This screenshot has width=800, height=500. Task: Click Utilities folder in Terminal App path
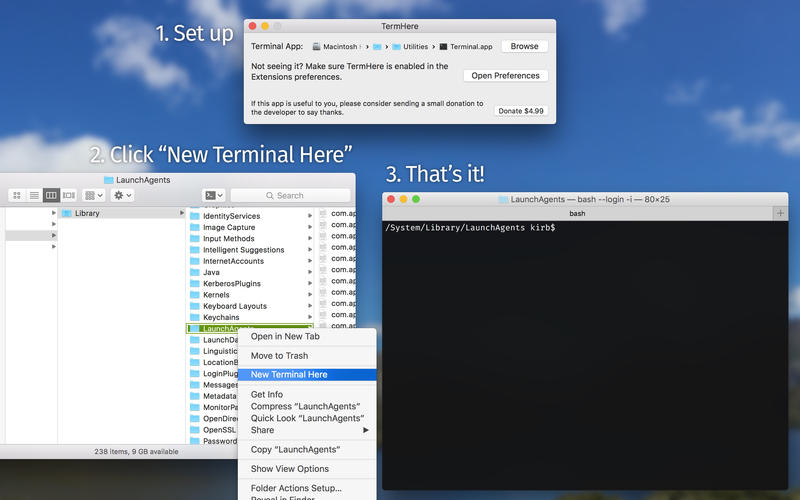tap(410, 46)
